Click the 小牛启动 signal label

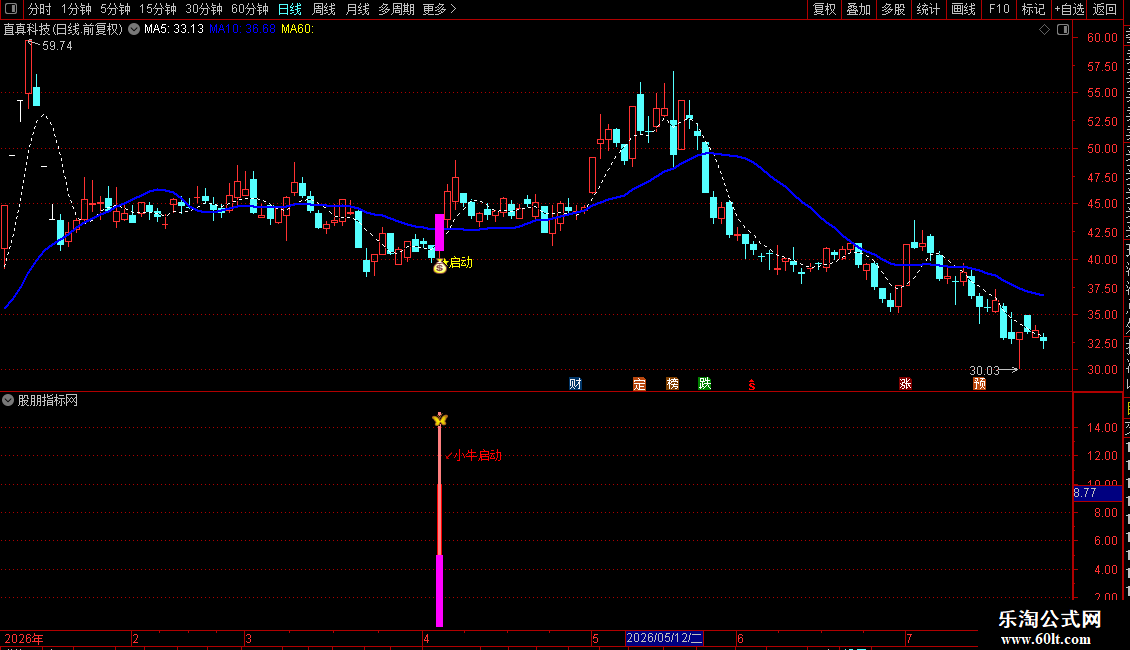(x=473, y=455)
